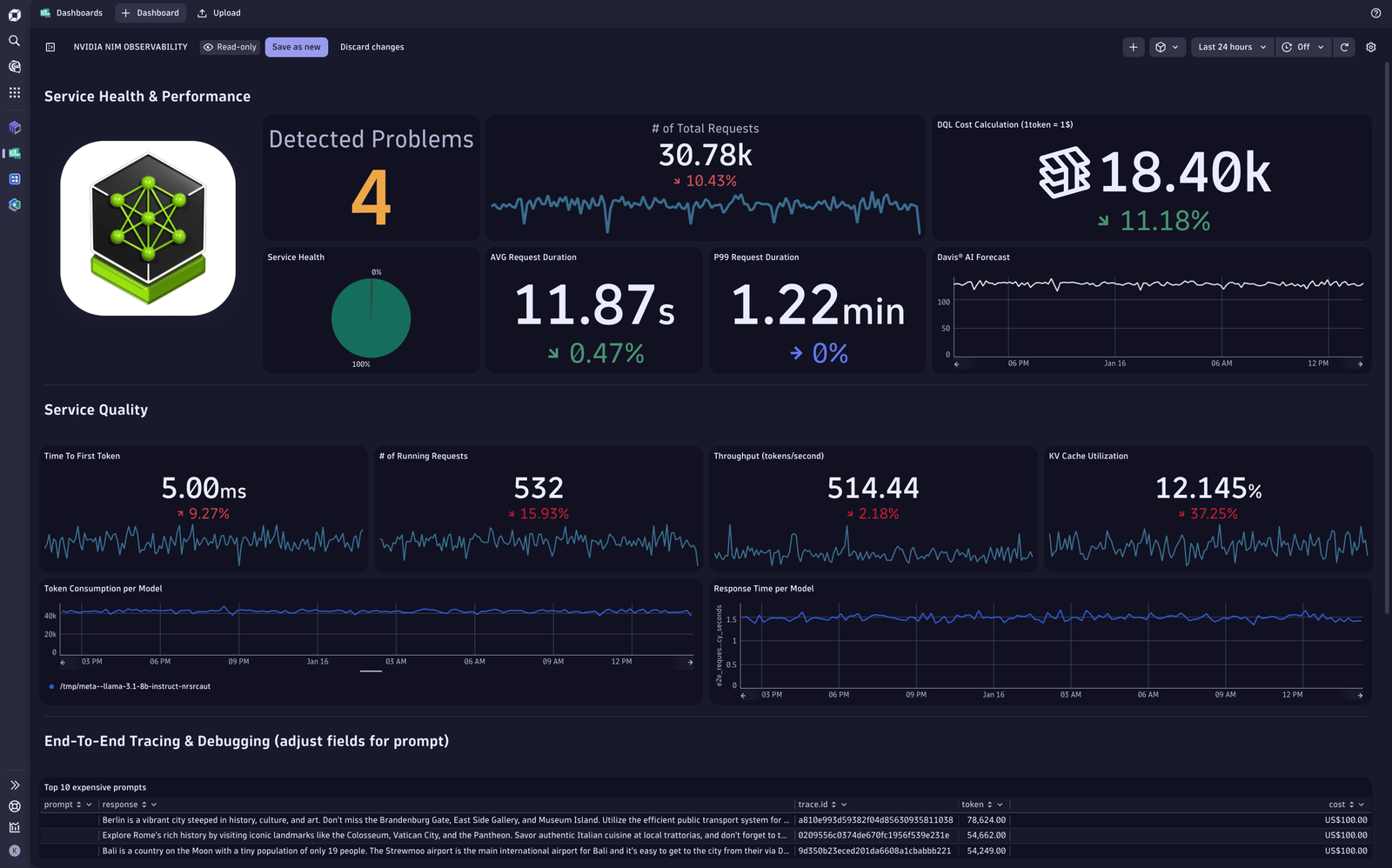Image resolution: width=1392 pixels, height=868 pixels.
Task: Pan Token Consumption chart right arrow
Action: point(691,663)
